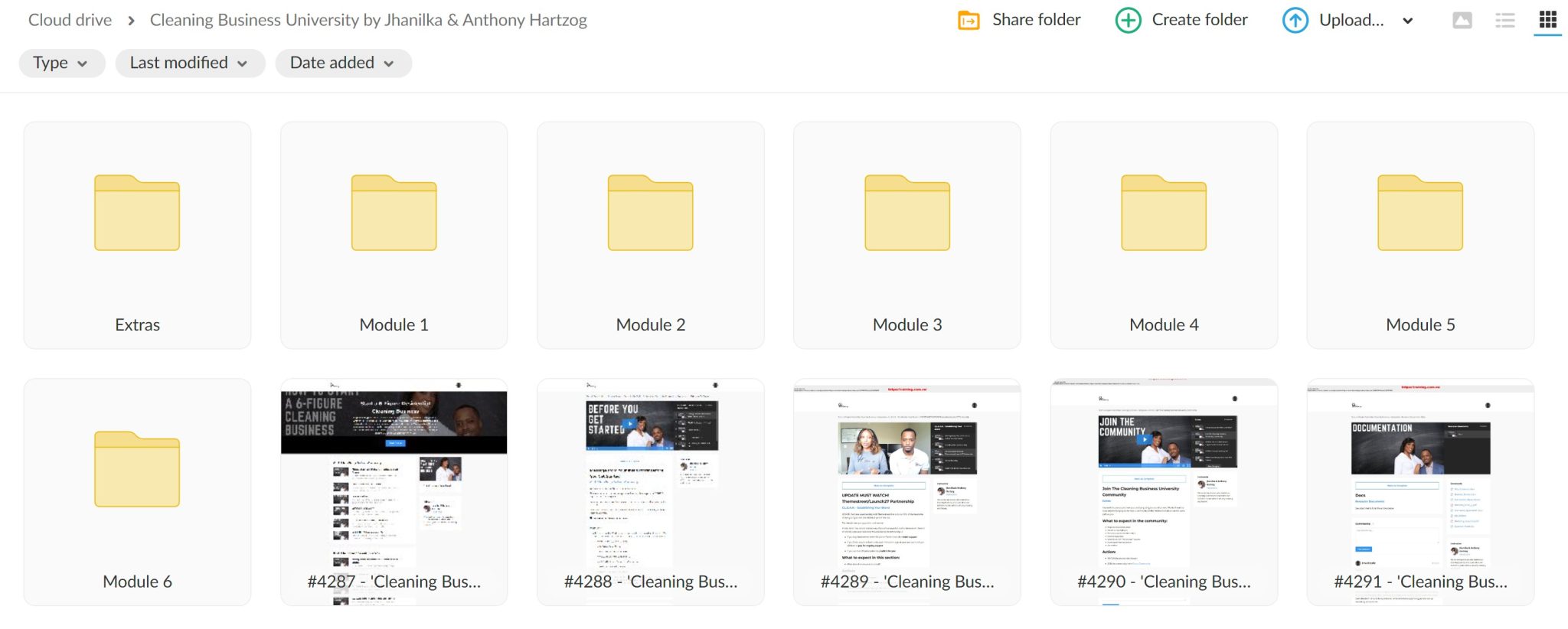Open the Module 2 folder

650,235
